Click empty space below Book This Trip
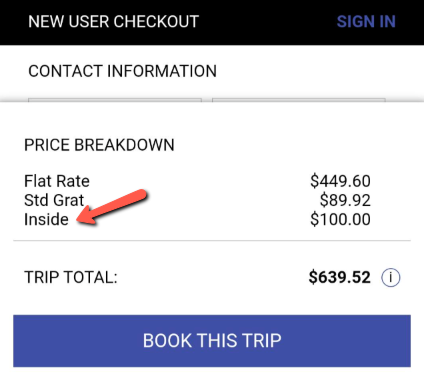 tap(212, 379)
